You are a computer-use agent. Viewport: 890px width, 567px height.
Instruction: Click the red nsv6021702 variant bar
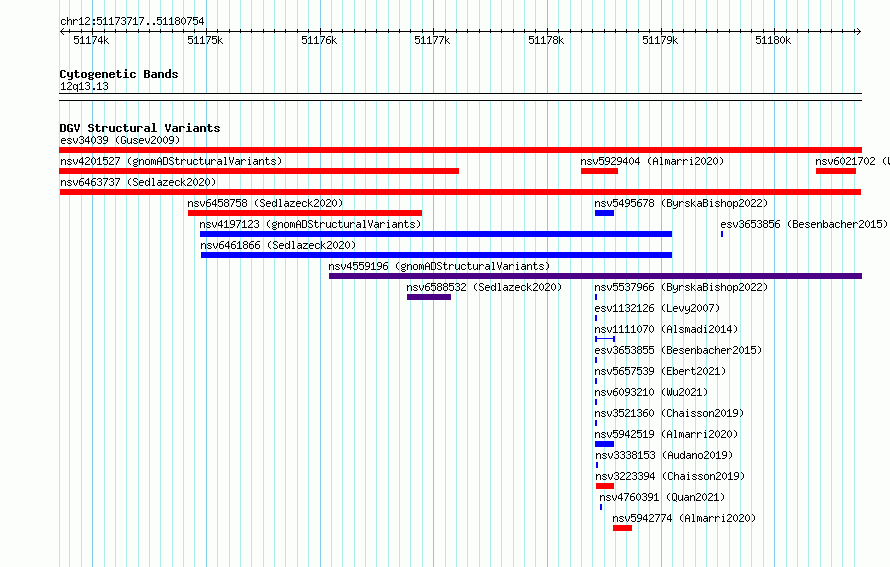(x=836, y=171)
